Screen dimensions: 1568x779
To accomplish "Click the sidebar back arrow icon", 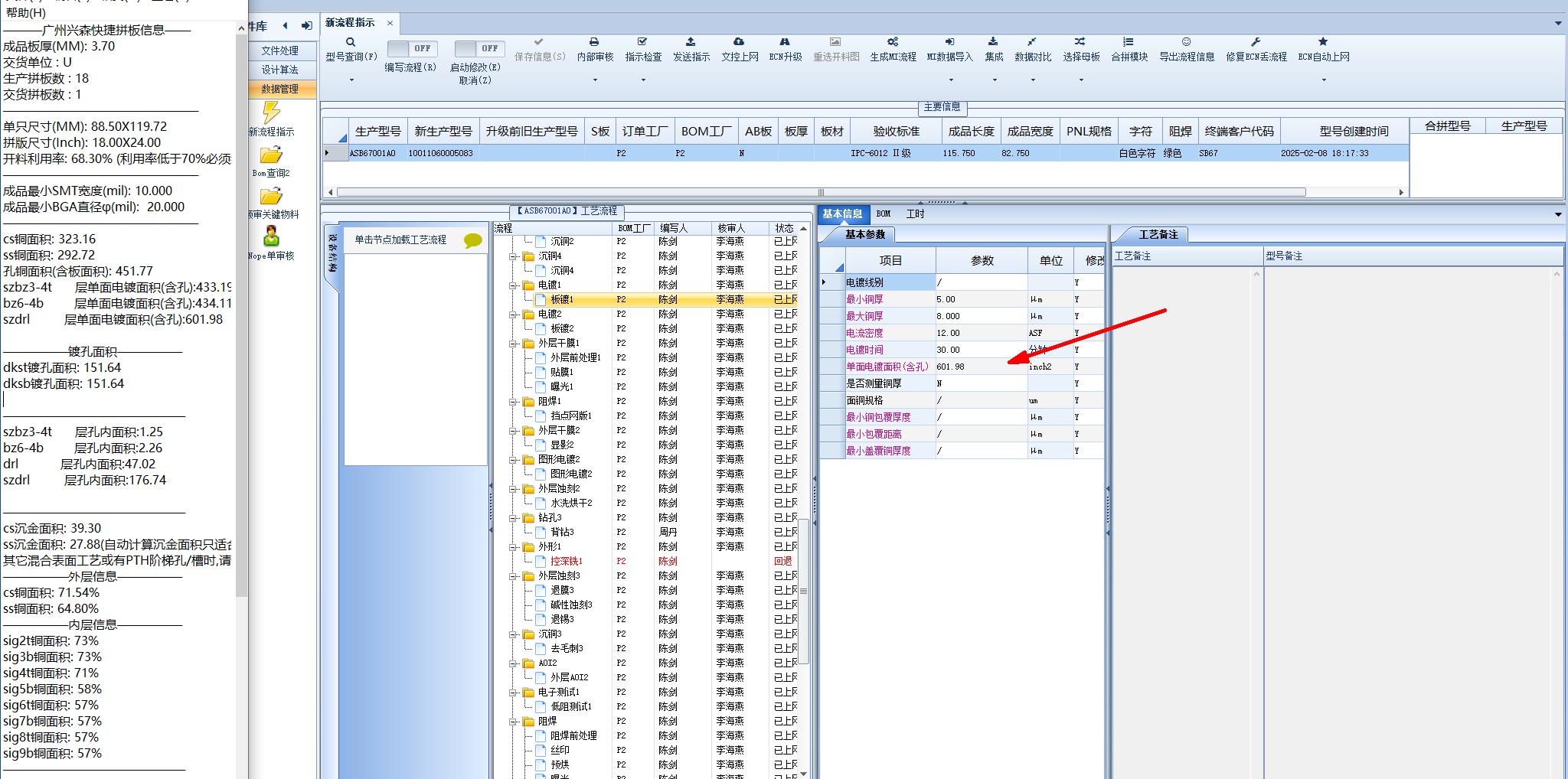I will [x=286, y=26].
